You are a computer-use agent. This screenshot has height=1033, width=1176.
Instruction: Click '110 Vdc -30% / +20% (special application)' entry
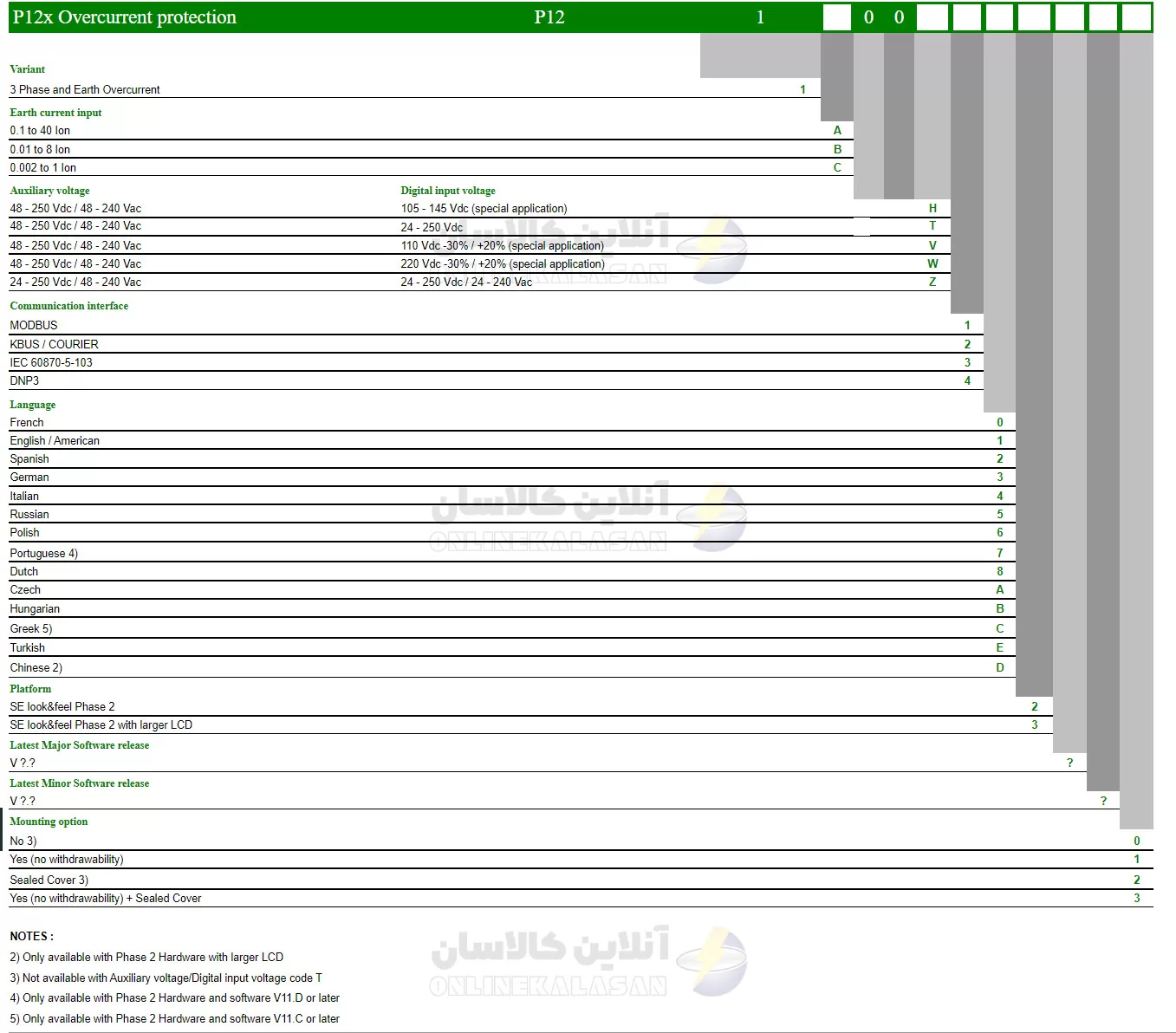pyautogui.click(x=503, y=245)
